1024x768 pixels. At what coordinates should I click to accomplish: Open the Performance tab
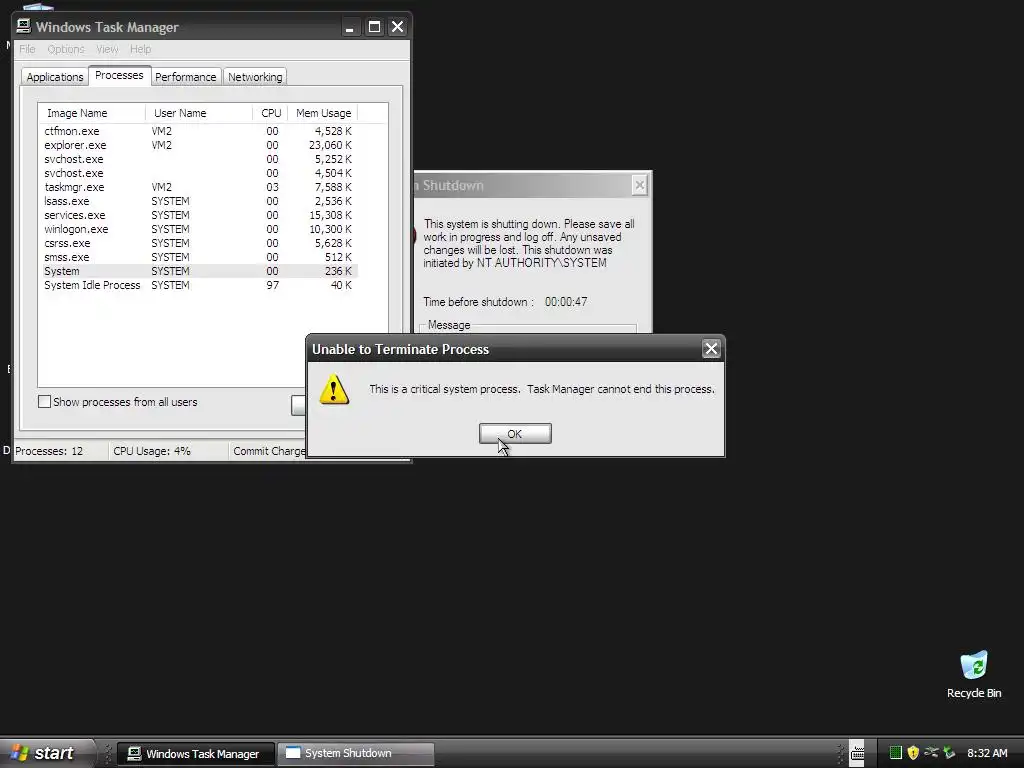coord(185,77)
